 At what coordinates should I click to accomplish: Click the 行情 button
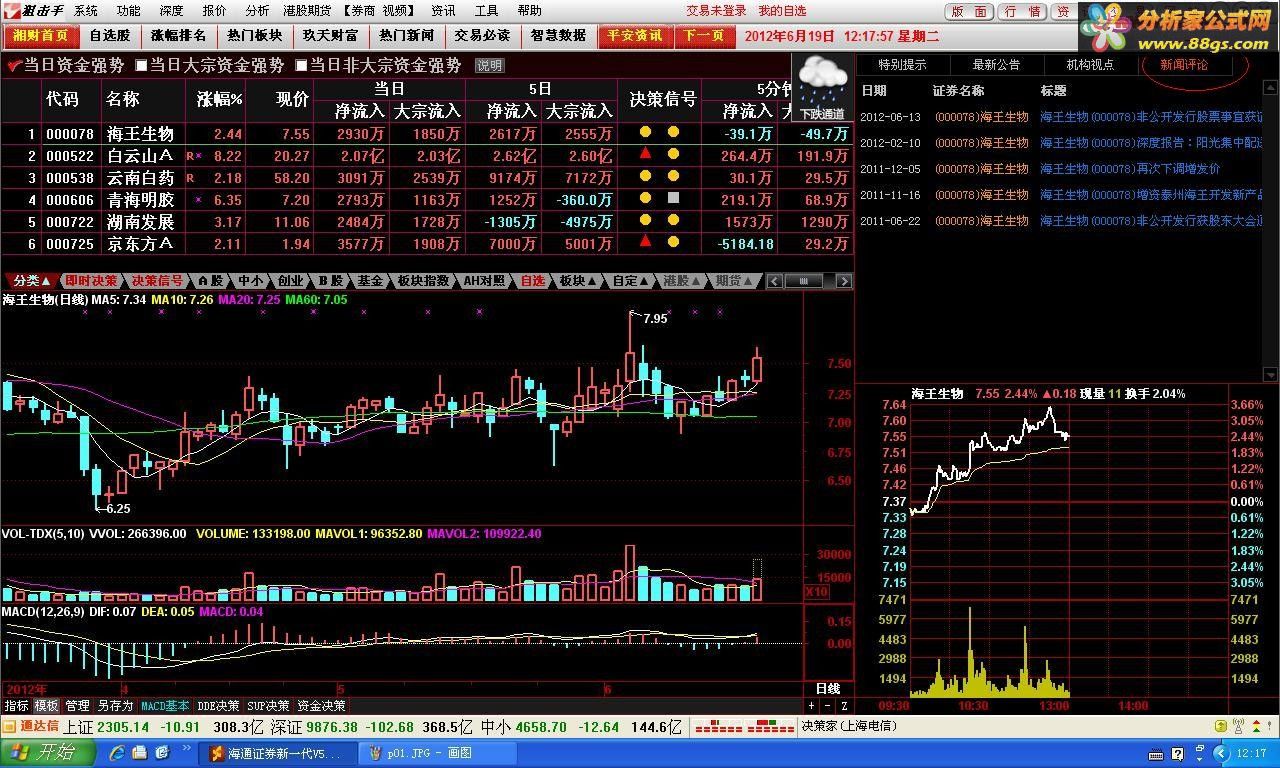(x=1022, y=12)
